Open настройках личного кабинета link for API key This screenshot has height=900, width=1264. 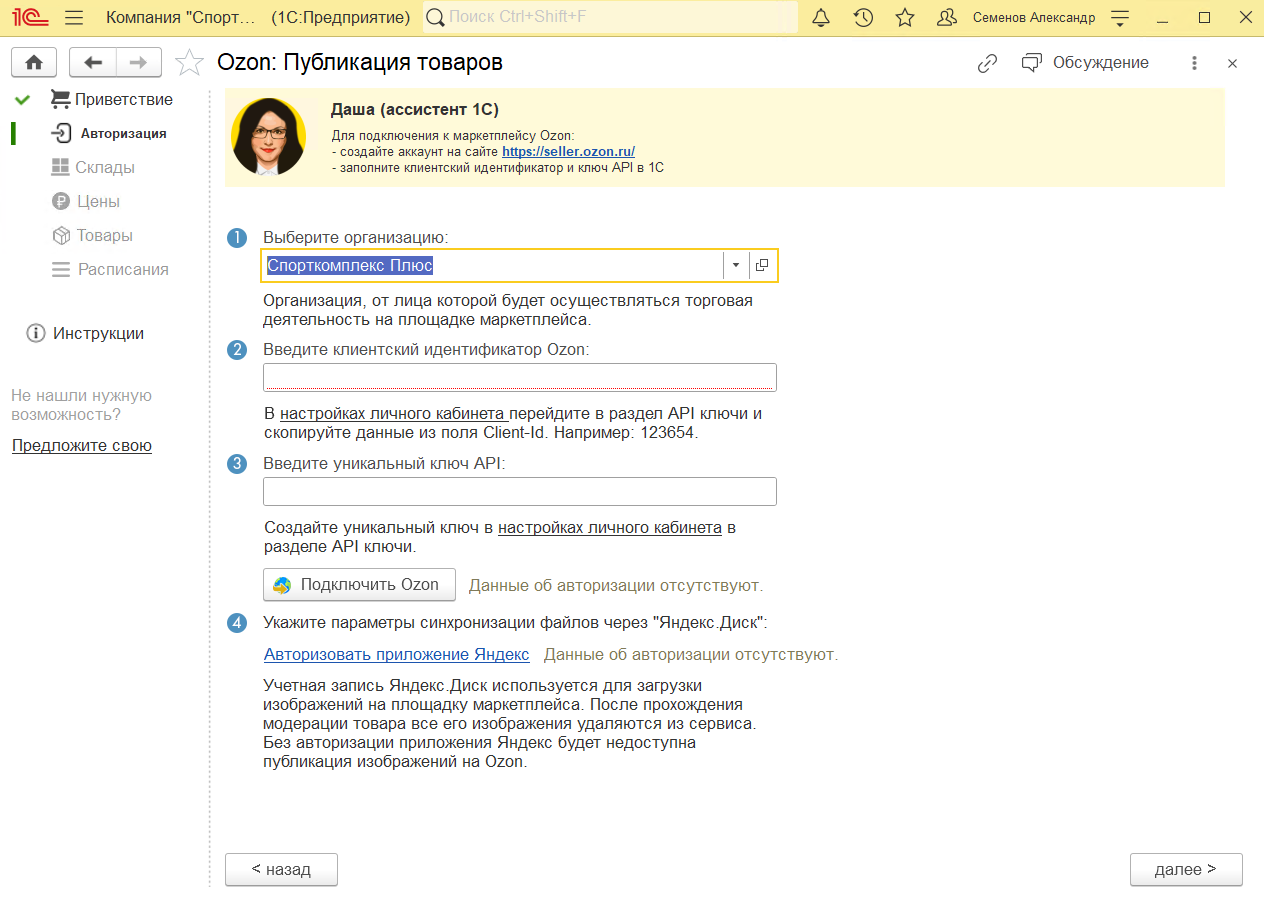pyautogui.click(x=610, y=527)
